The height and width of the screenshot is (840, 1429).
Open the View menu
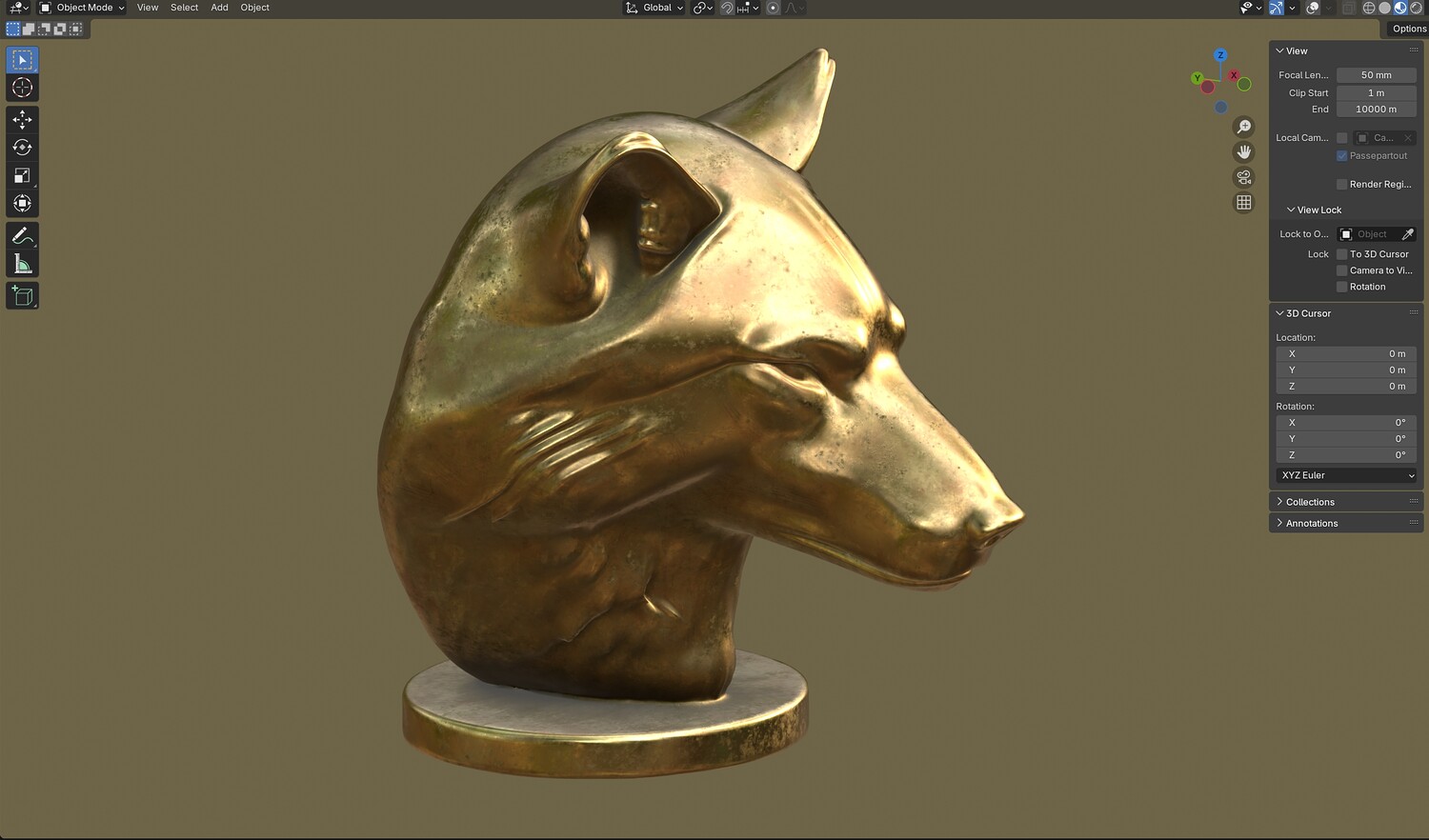148,8
